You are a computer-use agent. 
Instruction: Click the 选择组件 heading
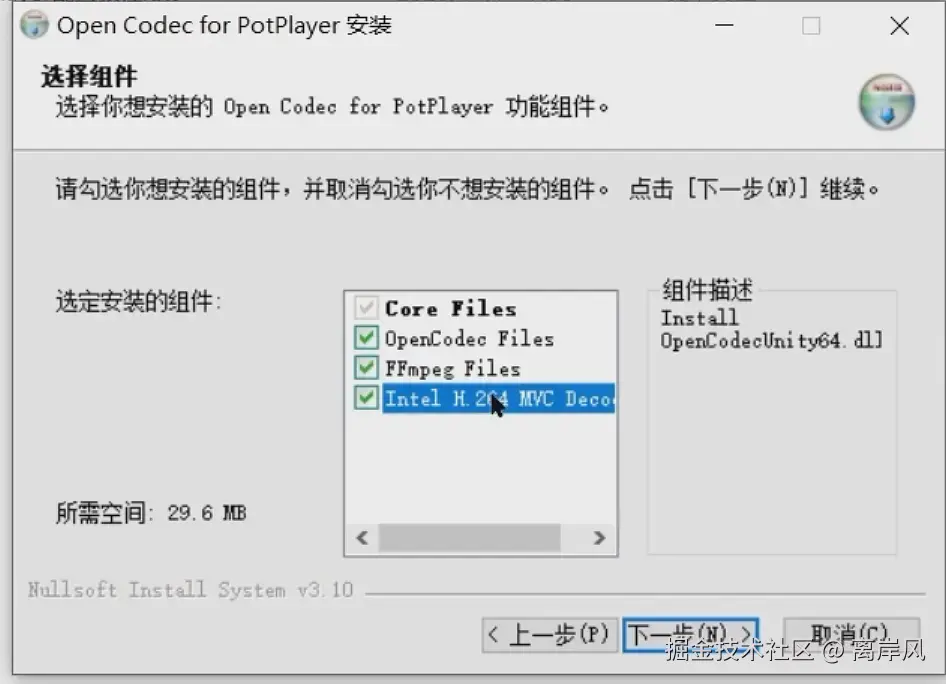click(89, 77)
